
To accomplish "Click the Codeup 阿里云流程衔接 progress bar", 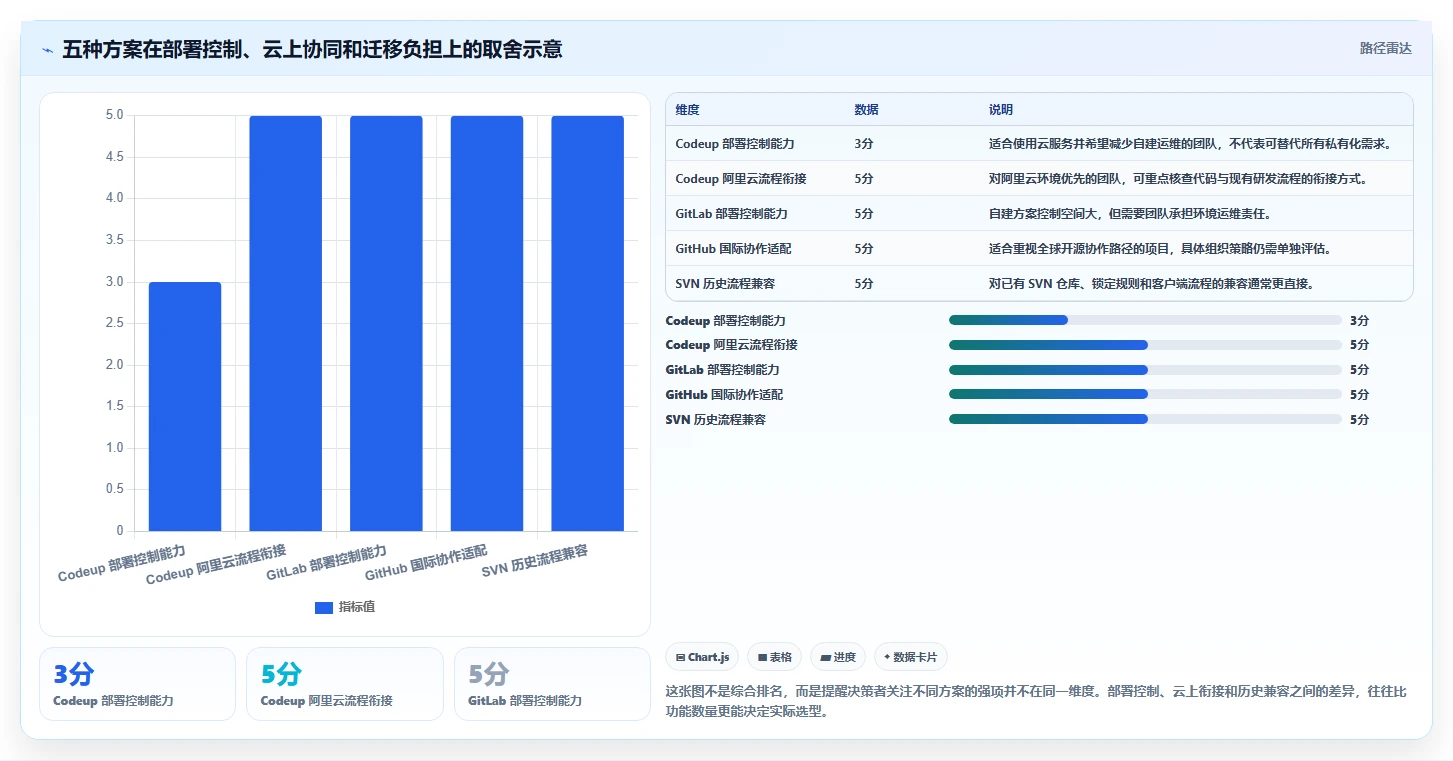I will [x=1145, y=345].
